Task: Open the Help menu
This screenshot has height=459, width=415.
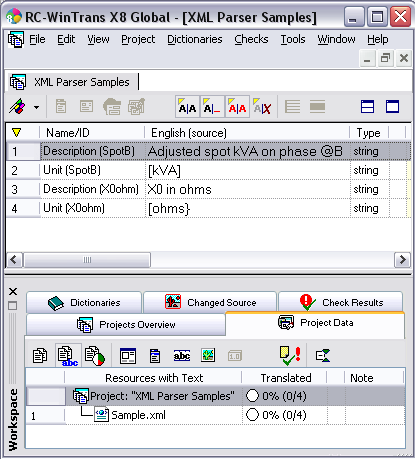Action: click(x=378, y=39)
